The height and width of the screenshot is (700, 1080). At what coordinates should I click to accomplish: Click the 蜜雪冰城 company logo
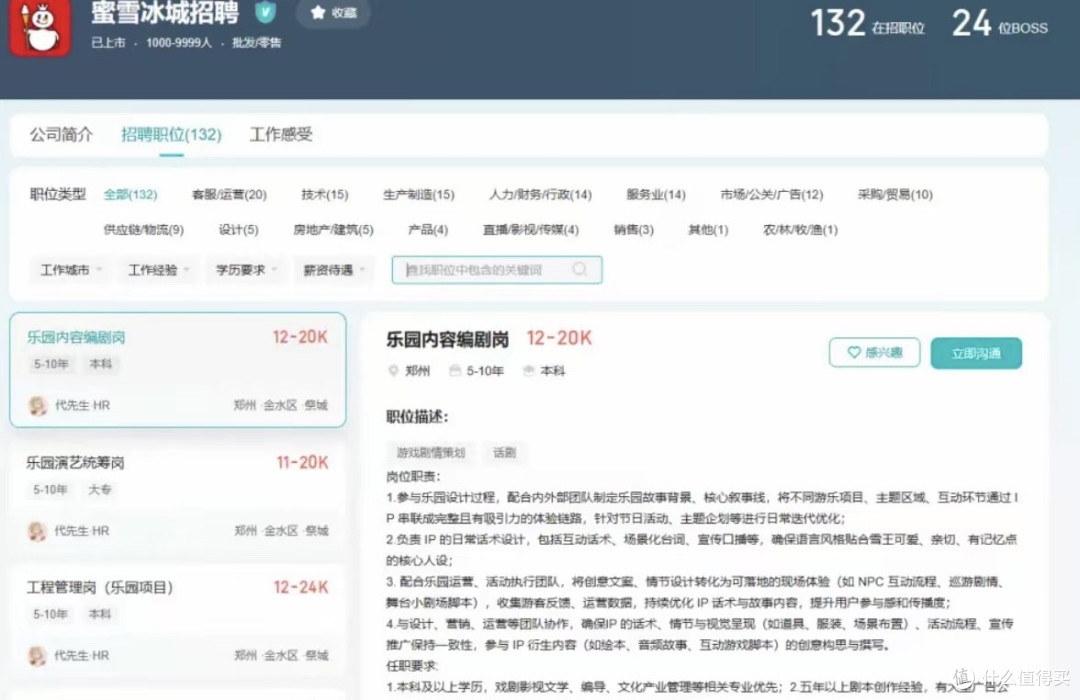pyautogui.click(x=40, y=28)
